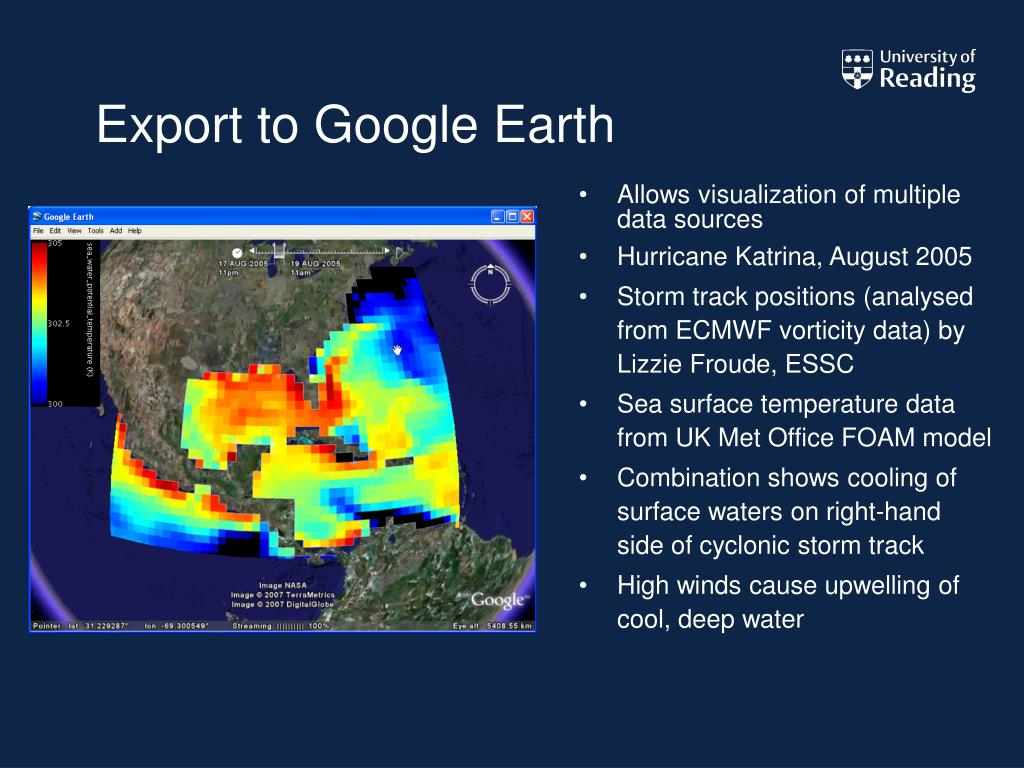This screenshot has width=1024, height=768.
Task: Click the 'High winds cause upwelling' bullet
Action: 788,585
